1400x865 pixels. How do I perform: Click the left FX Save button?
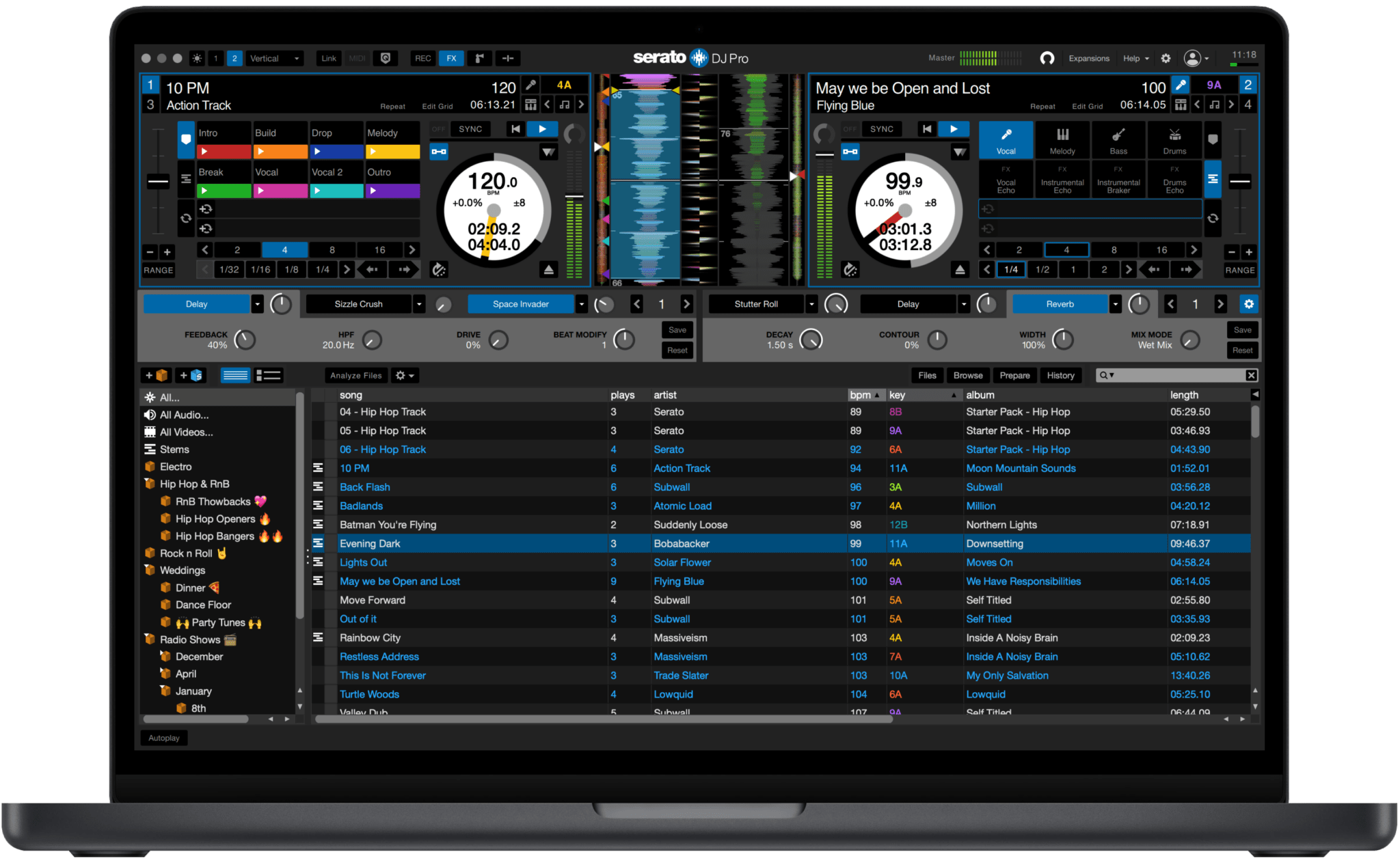click(677, 330)
